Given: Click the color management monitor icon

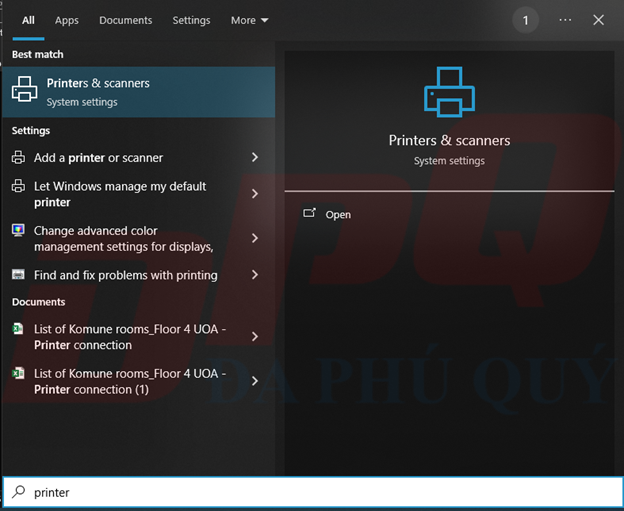Looking at the screenshot, I should coord(18,230).
